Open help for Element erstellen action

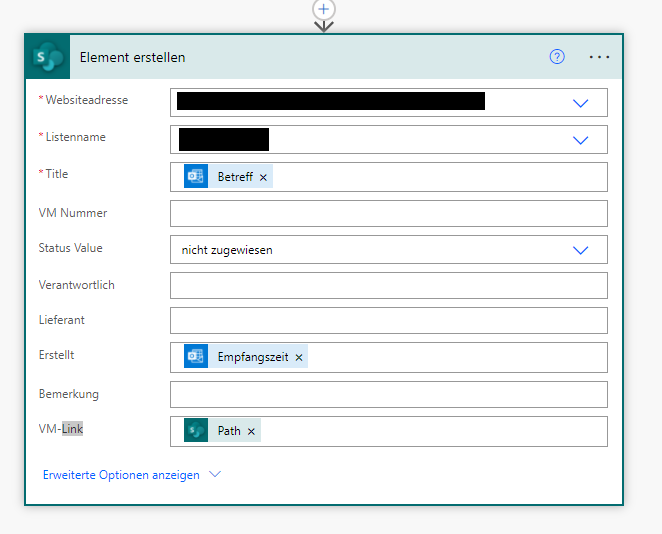557,57
